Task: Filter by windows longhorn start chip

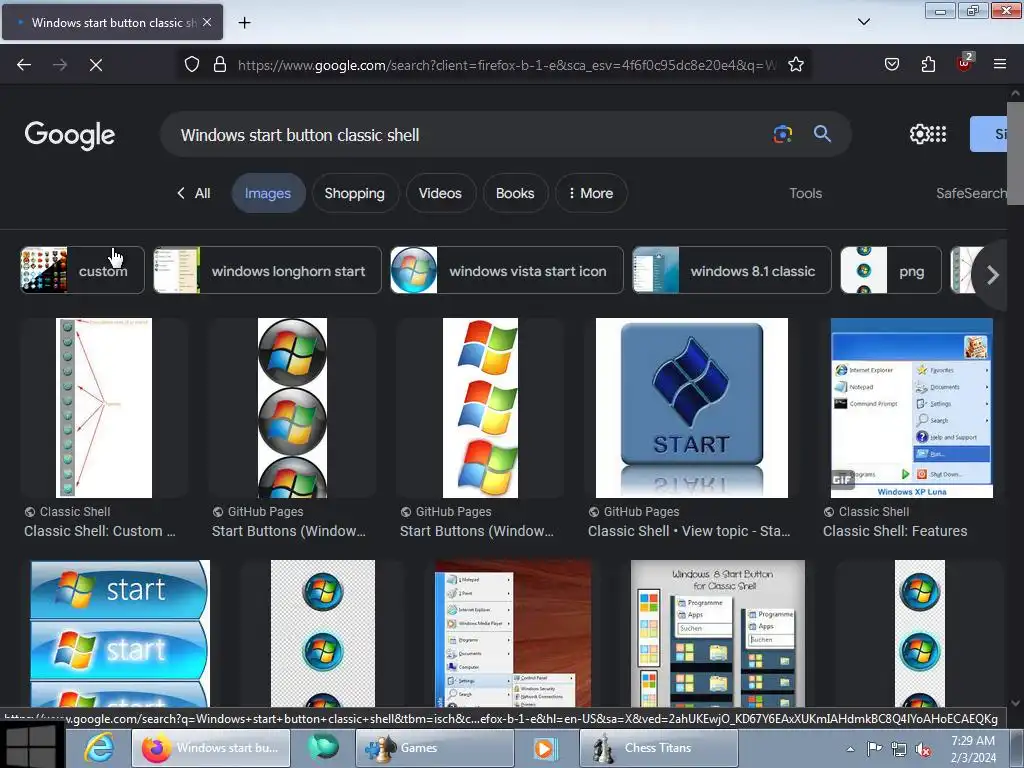Action: [x=267, y=270]
